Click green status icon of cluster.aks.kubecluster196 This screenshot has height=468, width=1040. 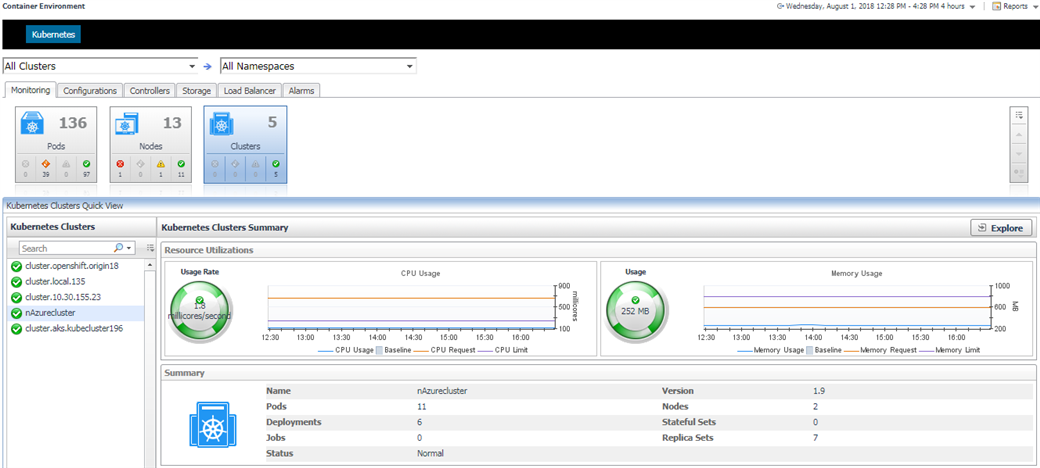[x=17, y=329]
